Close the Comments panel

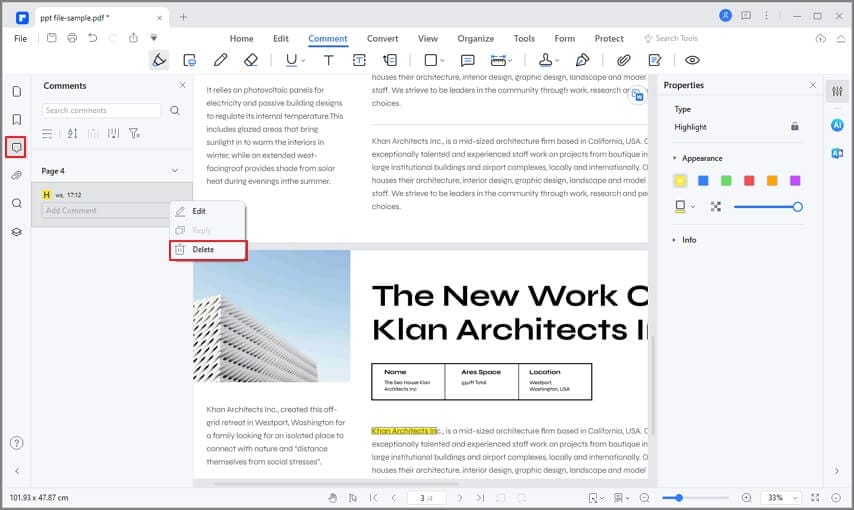[182, 85]
